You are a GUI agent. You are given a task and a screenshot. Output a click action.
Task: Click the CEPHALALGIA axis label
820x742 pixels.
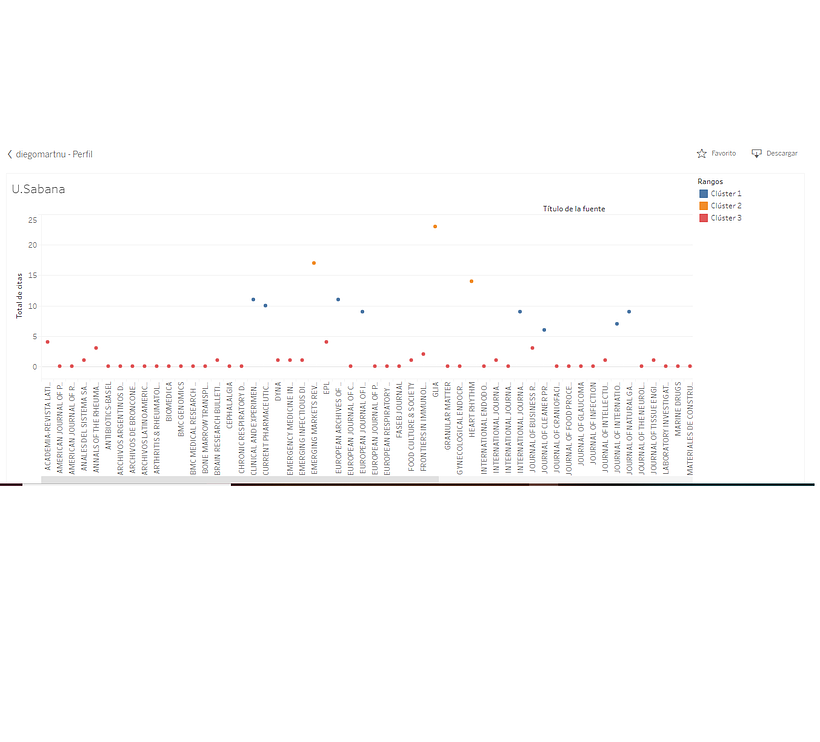[229, 405]
